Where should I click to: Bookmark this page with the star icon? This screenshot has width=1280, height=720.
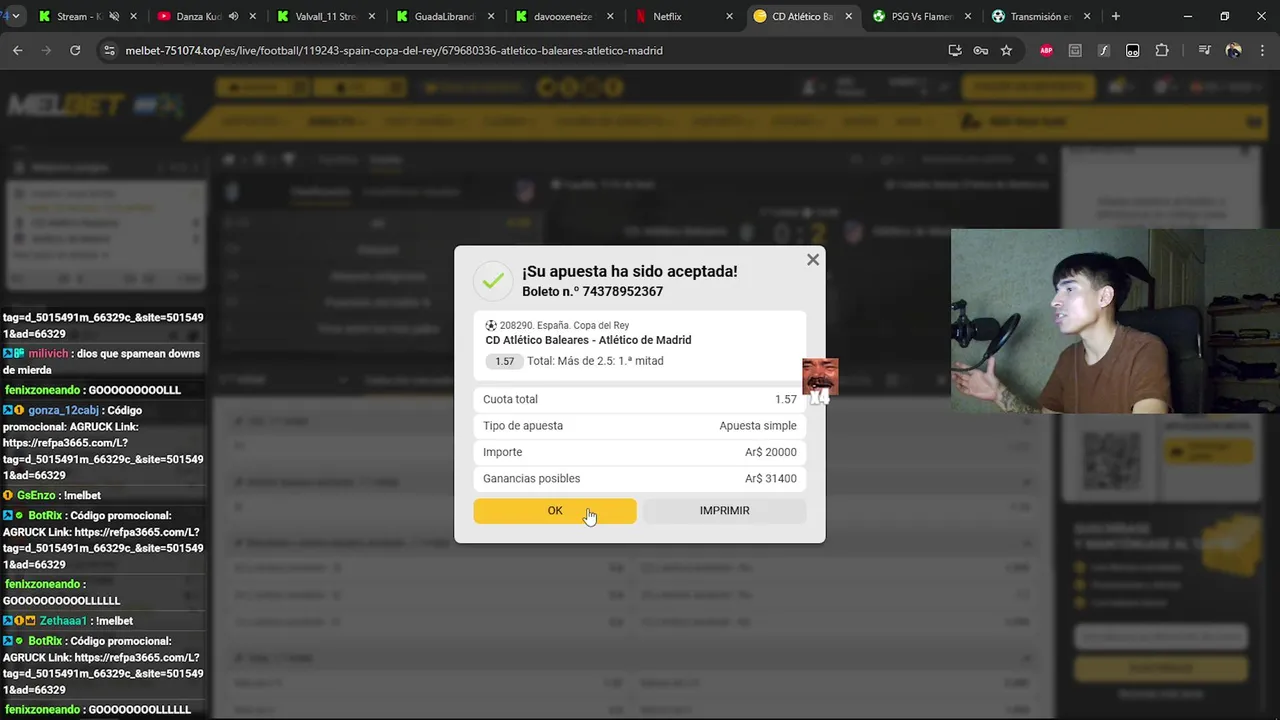pos(1006,50)
